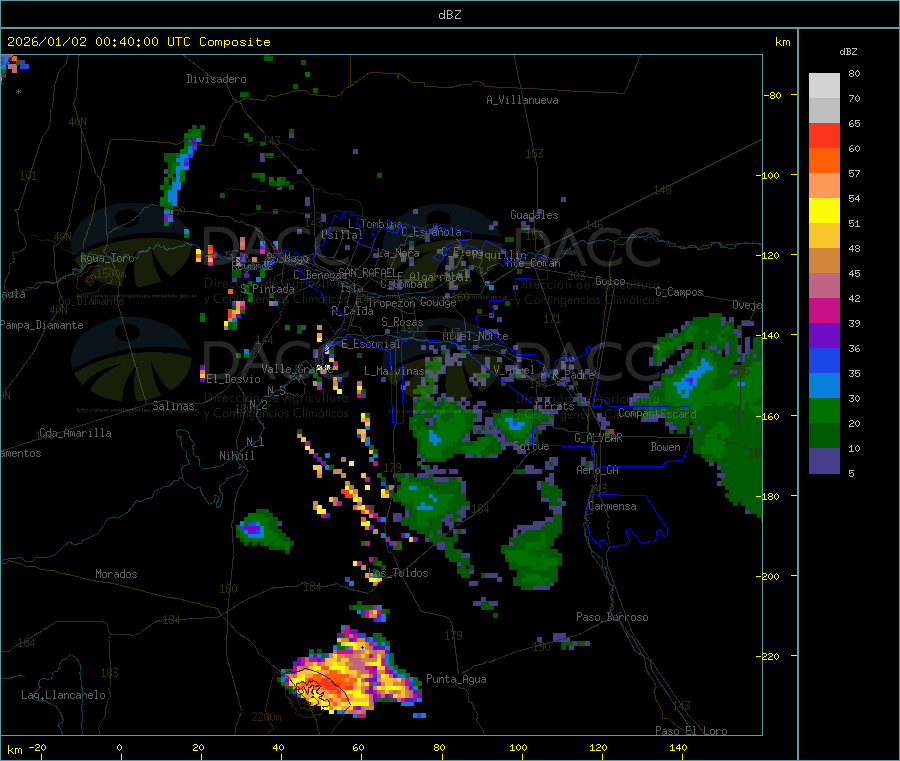
Task: Select the light gray 70-80 dBZ legend swatch
Action: click(824, 86)
